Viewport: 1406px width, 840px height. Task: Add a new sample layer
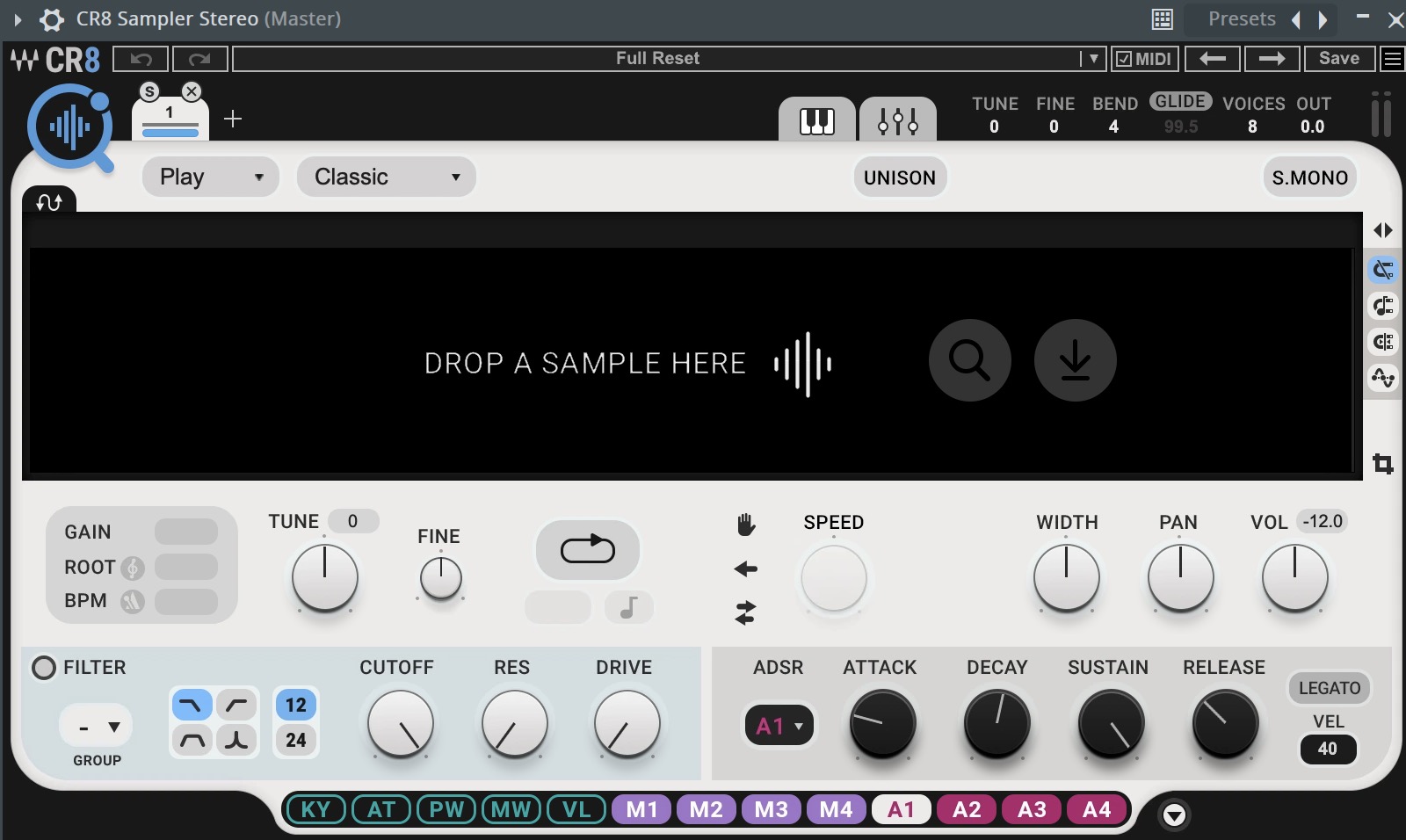coord(233,119)
